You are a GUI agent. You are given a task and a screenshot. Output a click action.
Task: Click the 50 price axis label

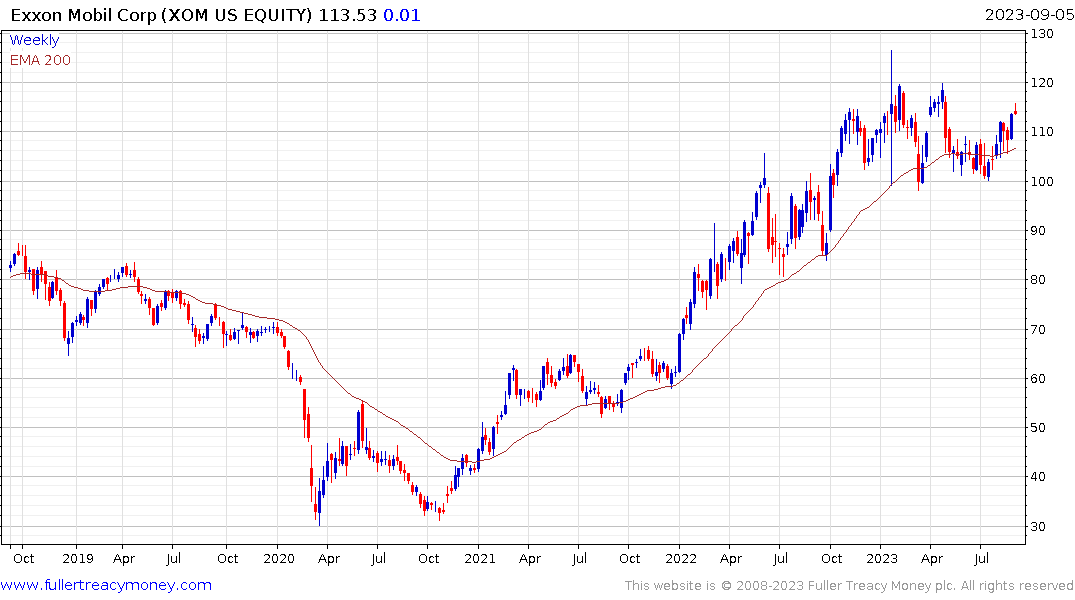(x=1039, y=428)
